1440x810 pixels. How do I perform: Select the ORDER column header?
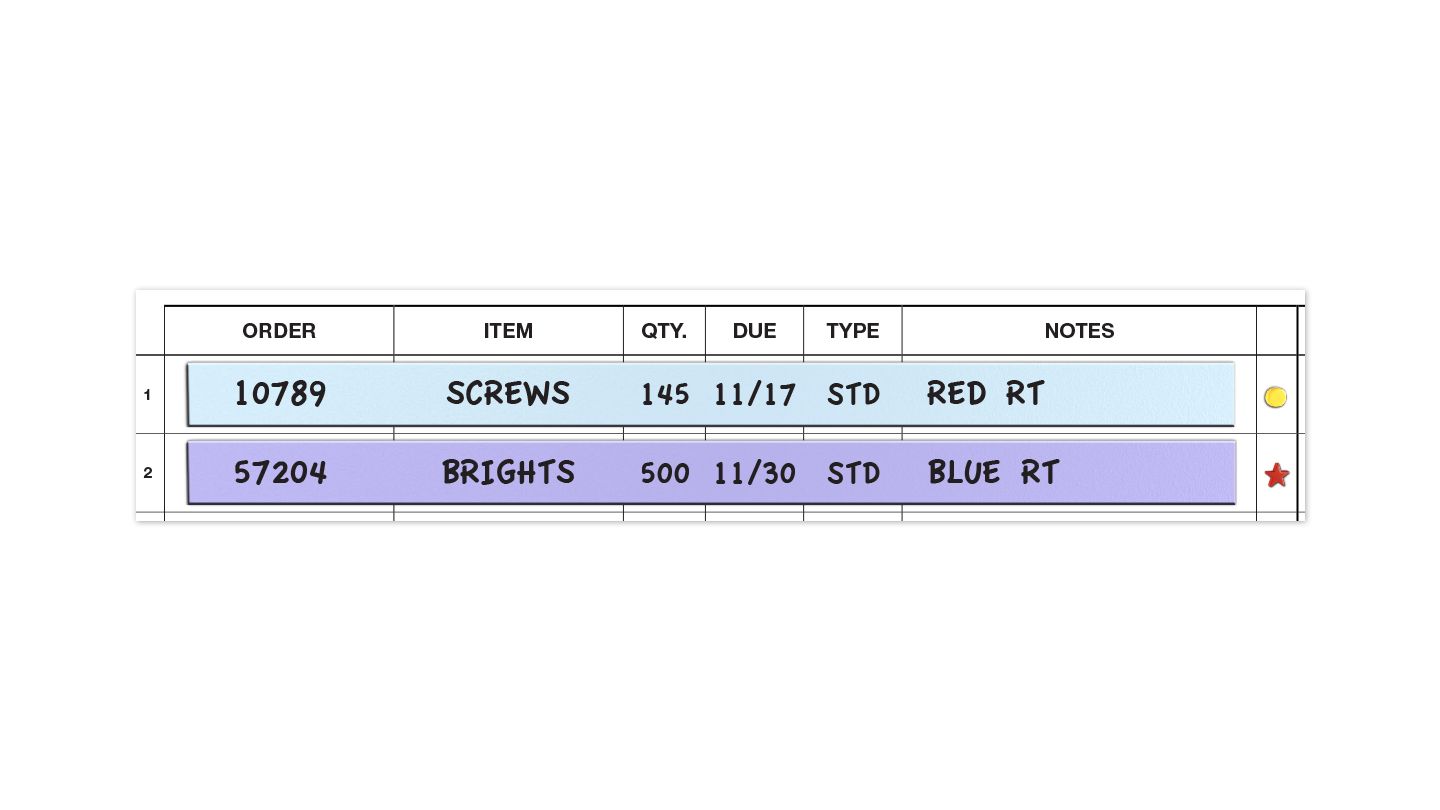click(x=279, y=331)
